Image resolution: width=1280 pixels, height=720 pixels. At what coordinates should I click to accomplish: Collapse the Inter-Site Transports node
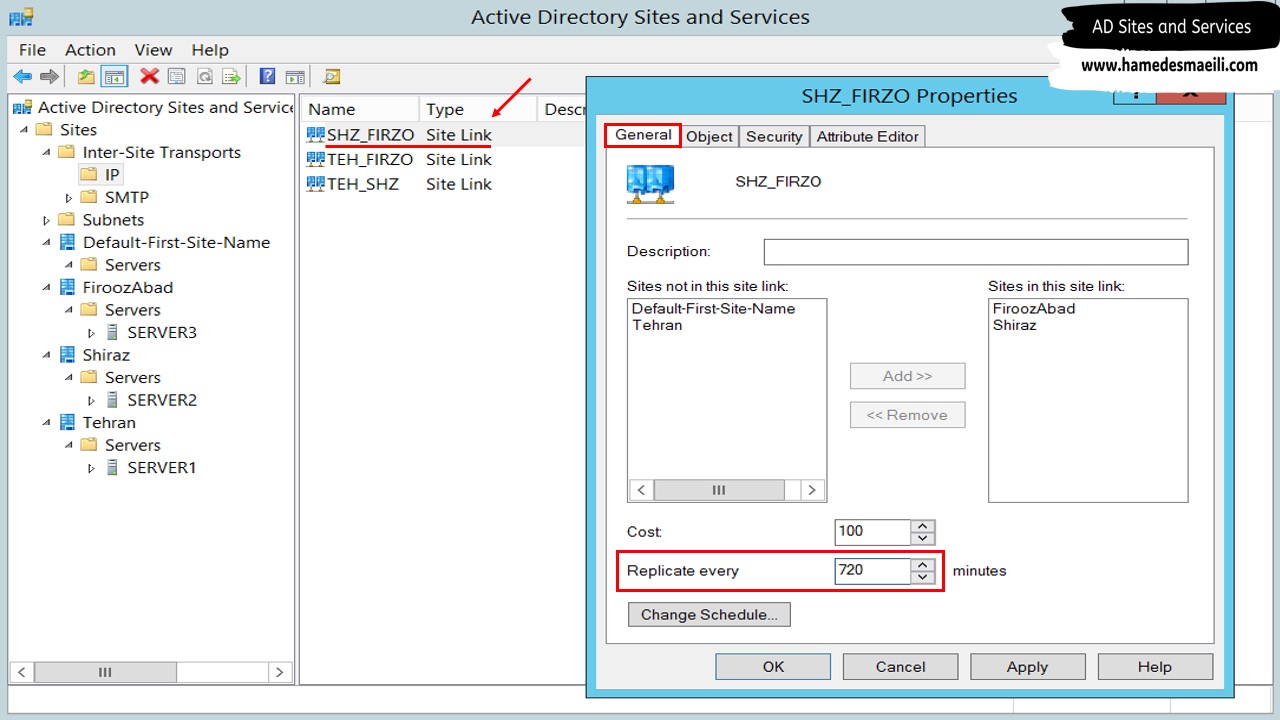46,152
